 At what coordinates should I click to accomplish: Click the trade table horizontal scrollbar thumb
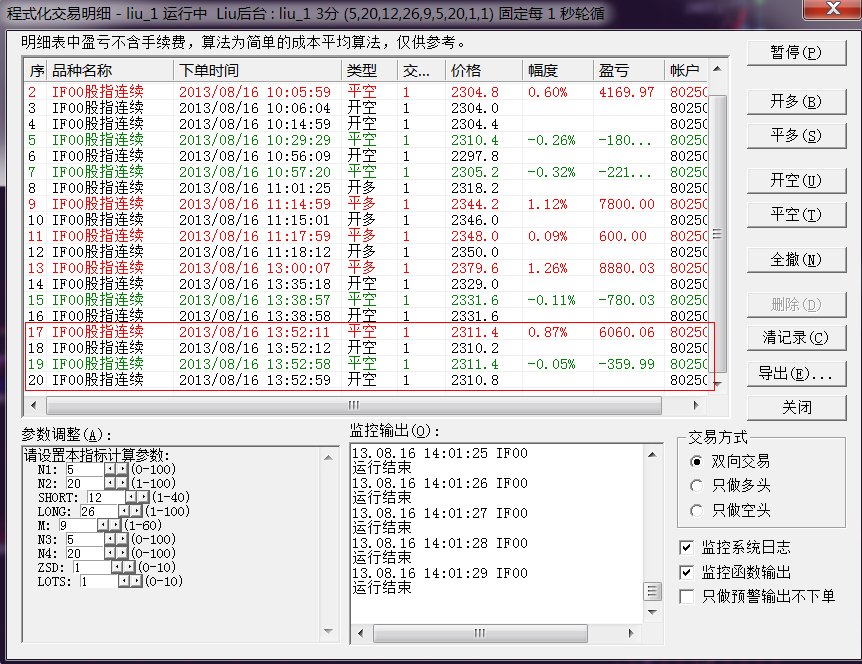click(x=354, y=406)
